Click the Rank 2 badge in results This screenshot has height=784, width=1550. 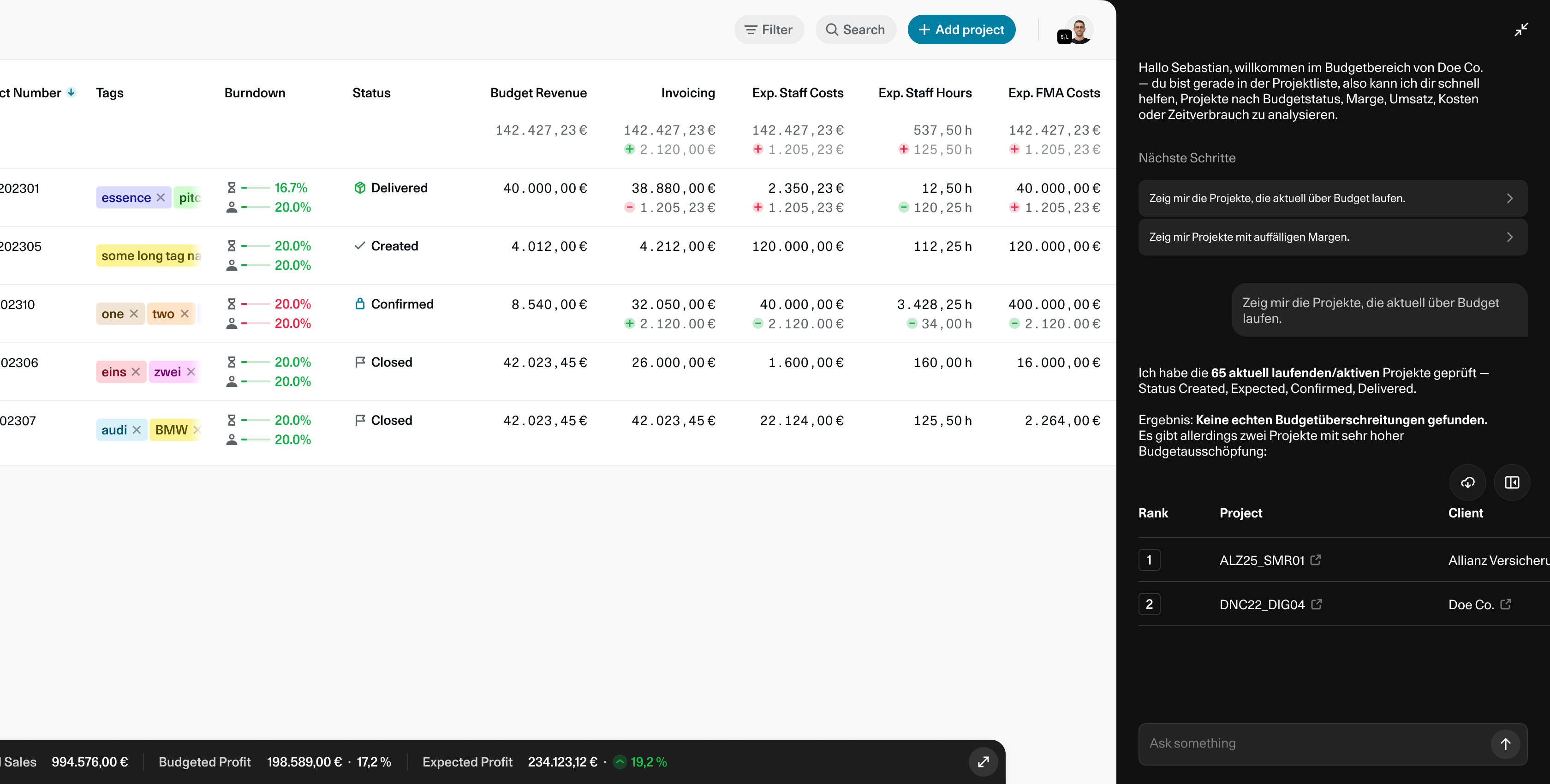tap(1149, 604)
